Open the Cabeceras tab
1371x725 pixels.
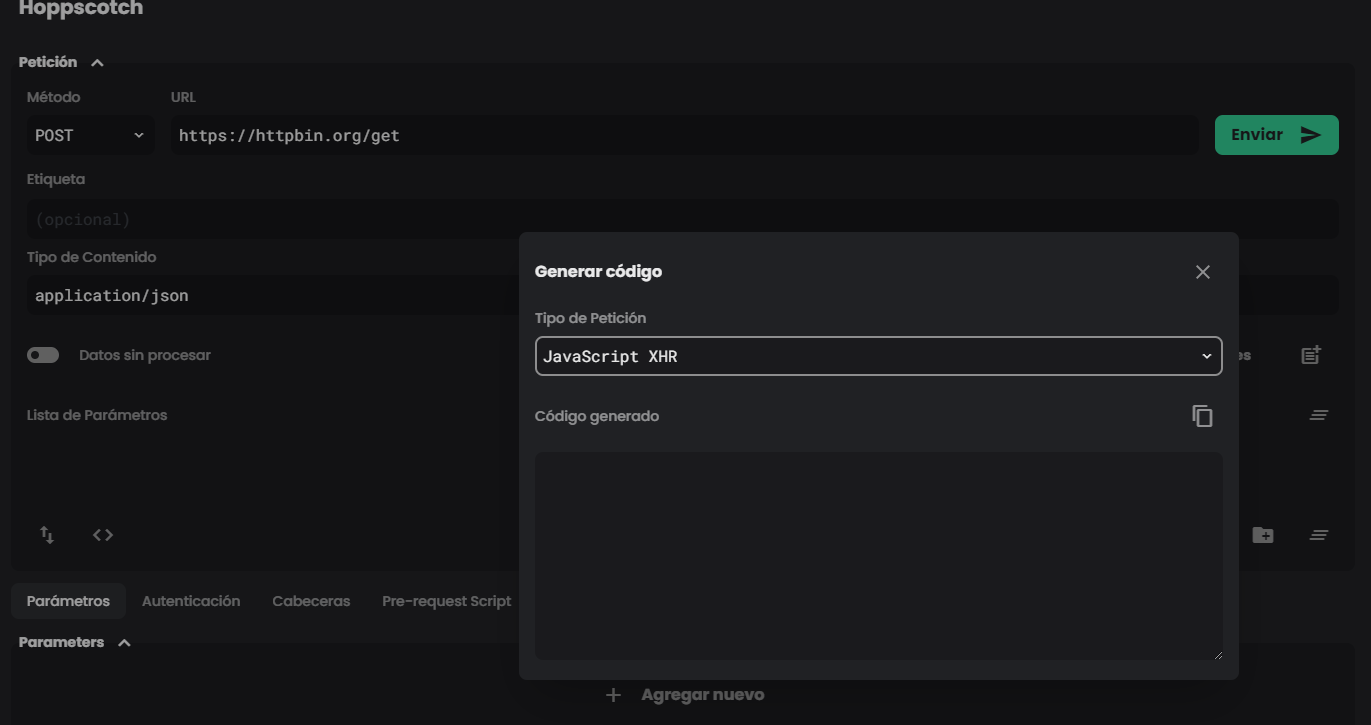(310, 600)
